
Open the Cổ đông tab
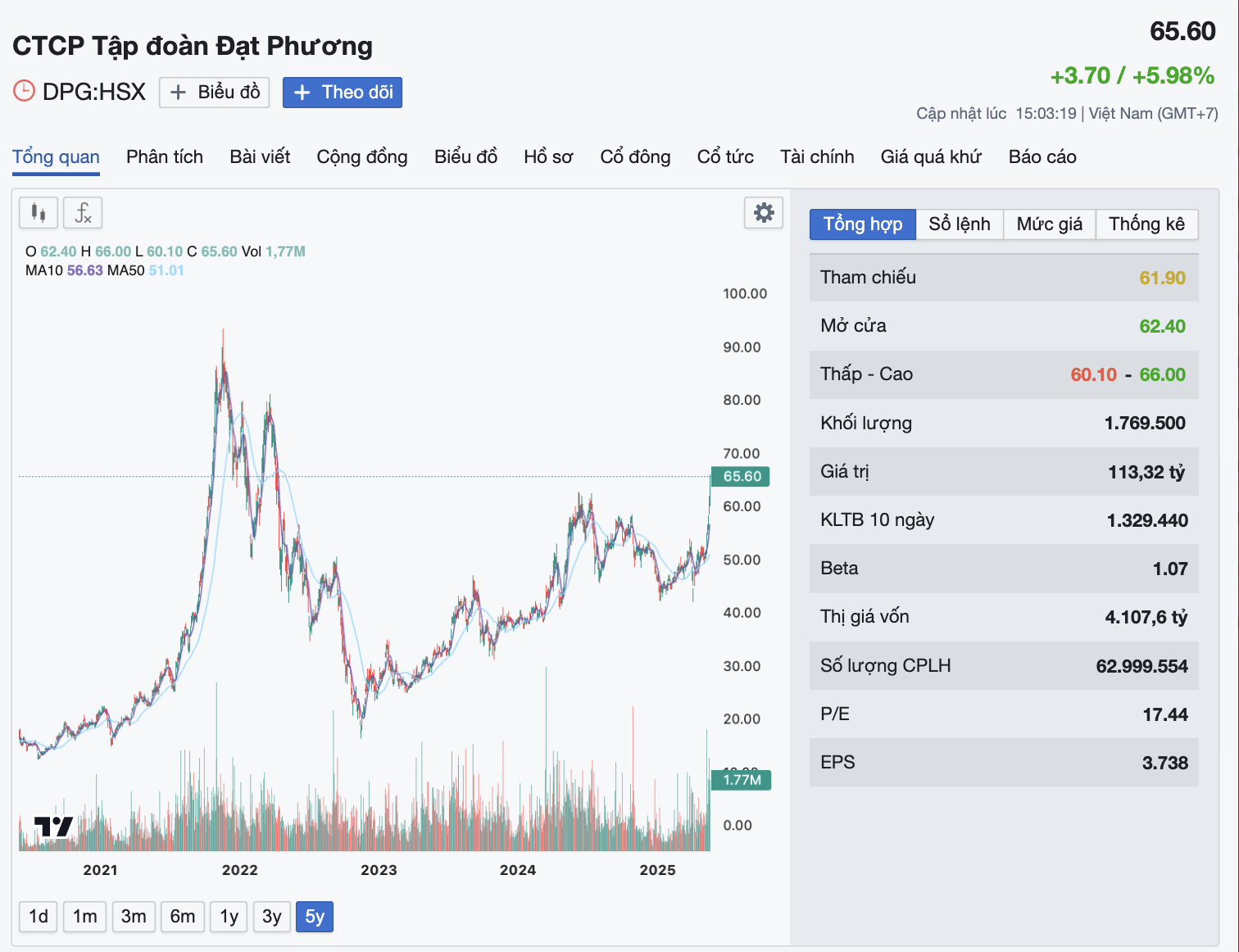coord(635,156)
